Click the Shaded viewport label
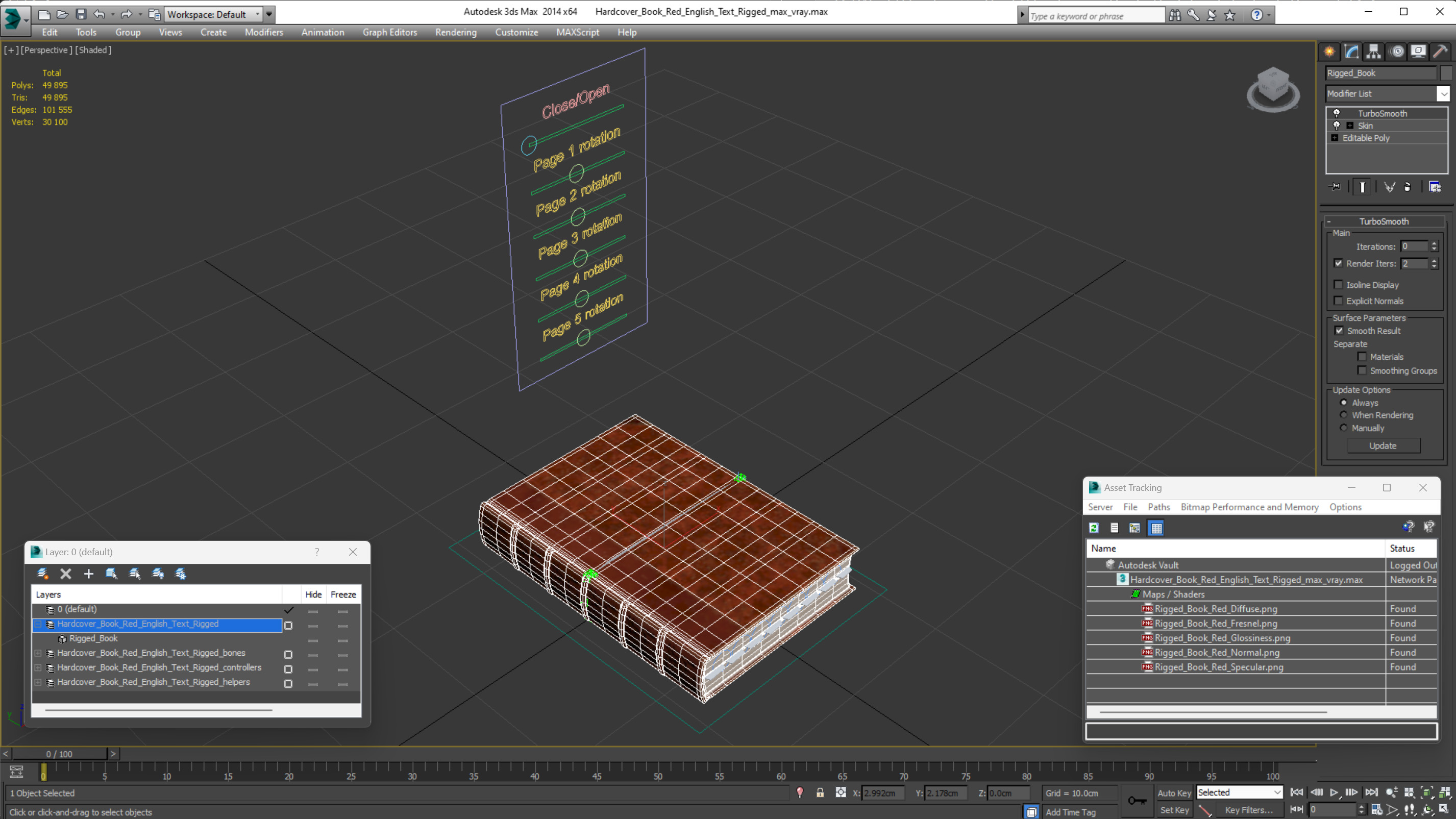1456x819 pixels. (x=93, y=49)
